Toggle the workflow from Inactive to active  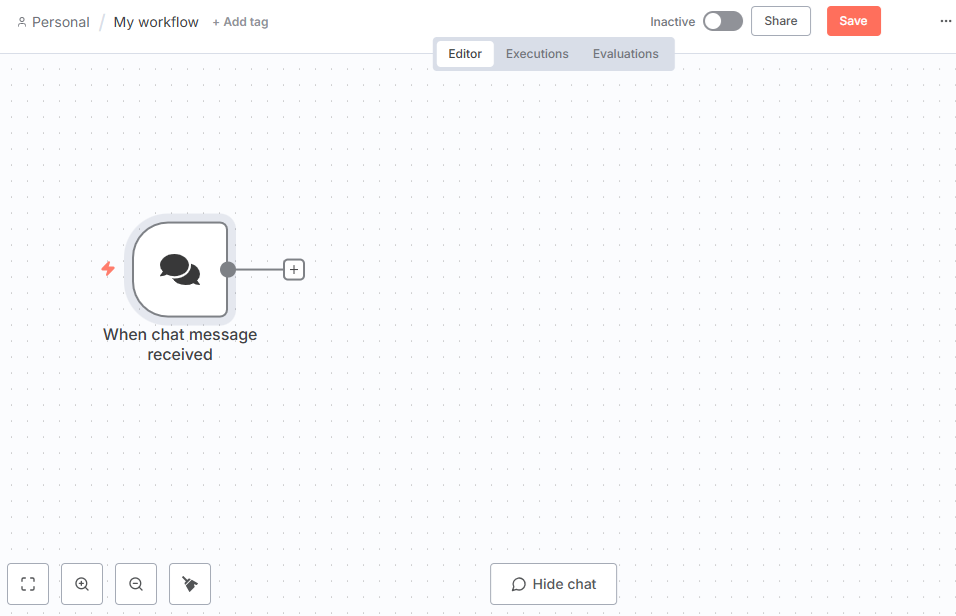[722, 21]
